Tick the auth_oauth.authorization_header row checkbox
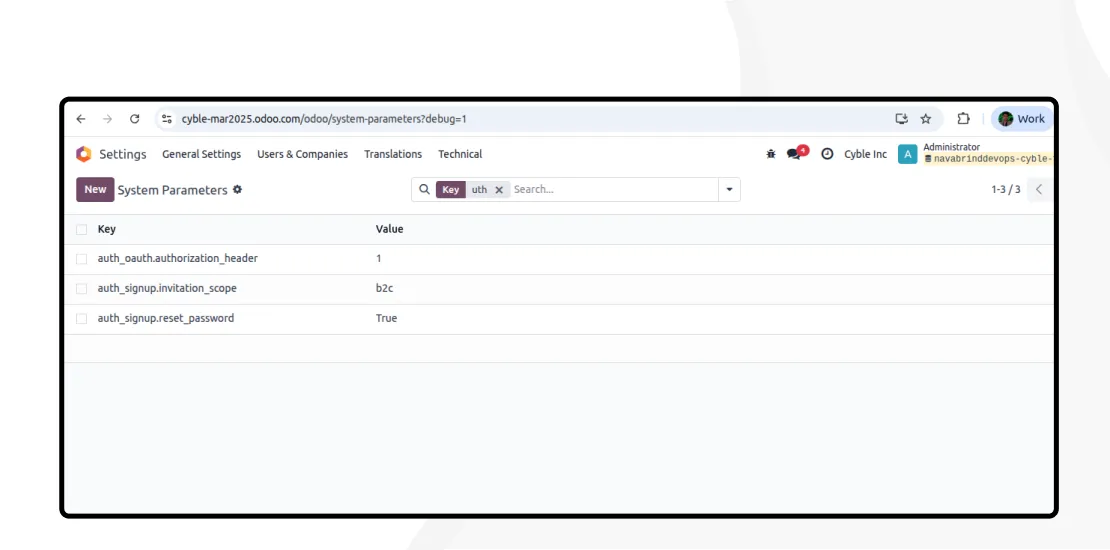 [x=82, y=259]
